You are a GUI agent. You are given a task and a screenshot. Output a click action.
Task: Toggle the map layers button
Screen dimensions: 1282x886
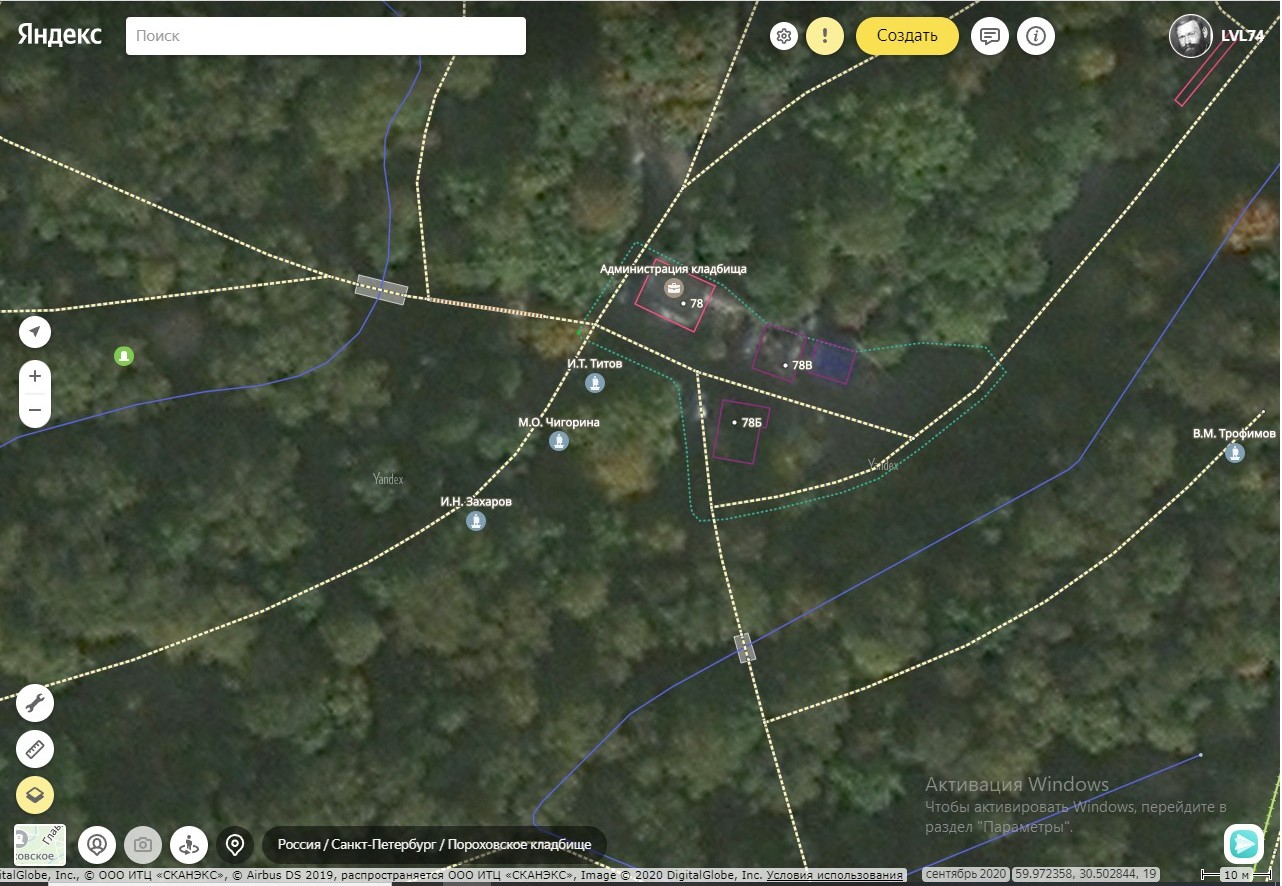tap(35, 795)
